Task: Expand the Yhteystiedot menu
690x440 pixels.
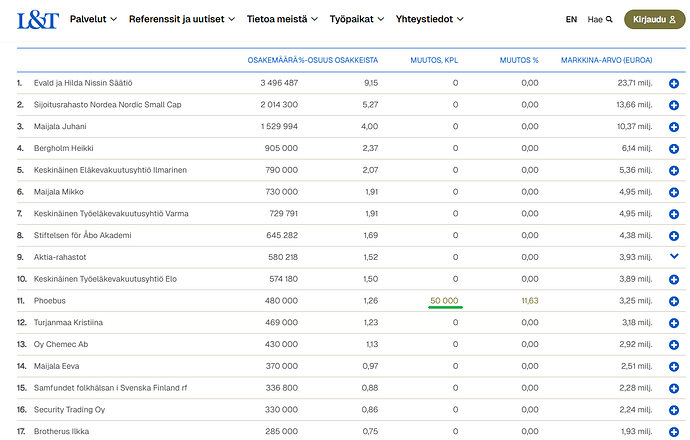Action: pos(429,19)
